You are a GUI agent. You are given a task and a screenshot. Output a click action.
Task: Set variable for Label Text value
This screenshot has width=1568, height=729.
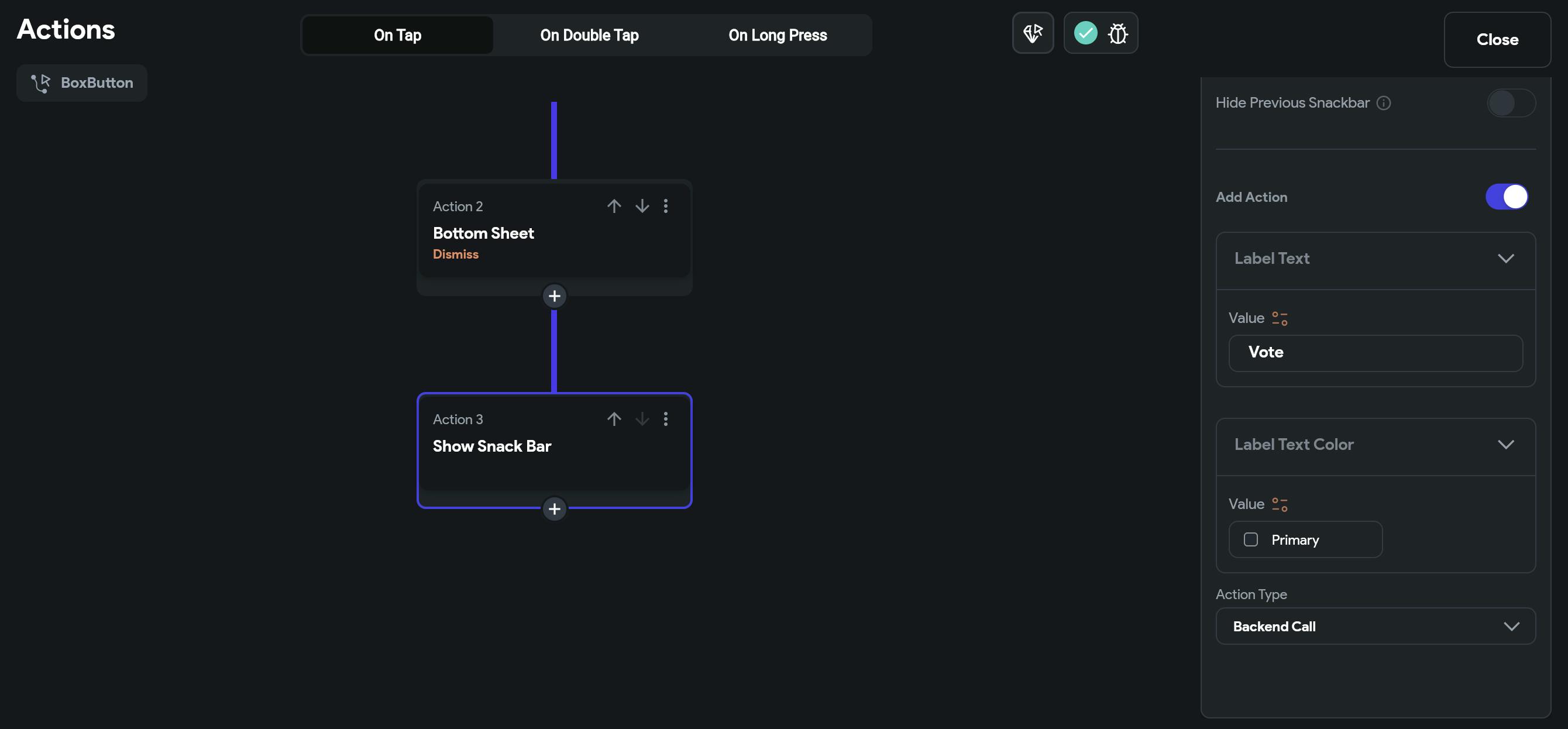click(x=1280, y=318)
